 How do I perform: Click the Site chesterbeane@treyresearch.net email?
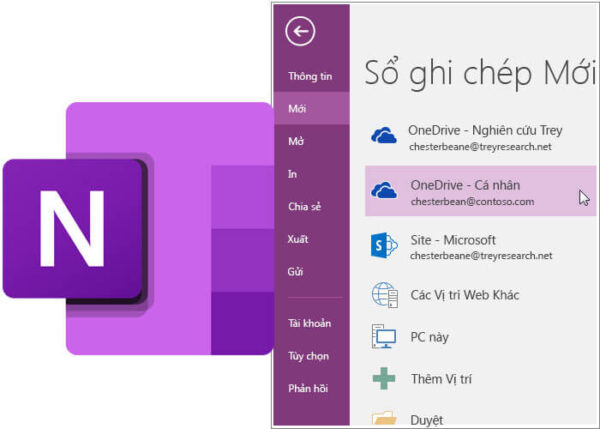coord(481,256)
